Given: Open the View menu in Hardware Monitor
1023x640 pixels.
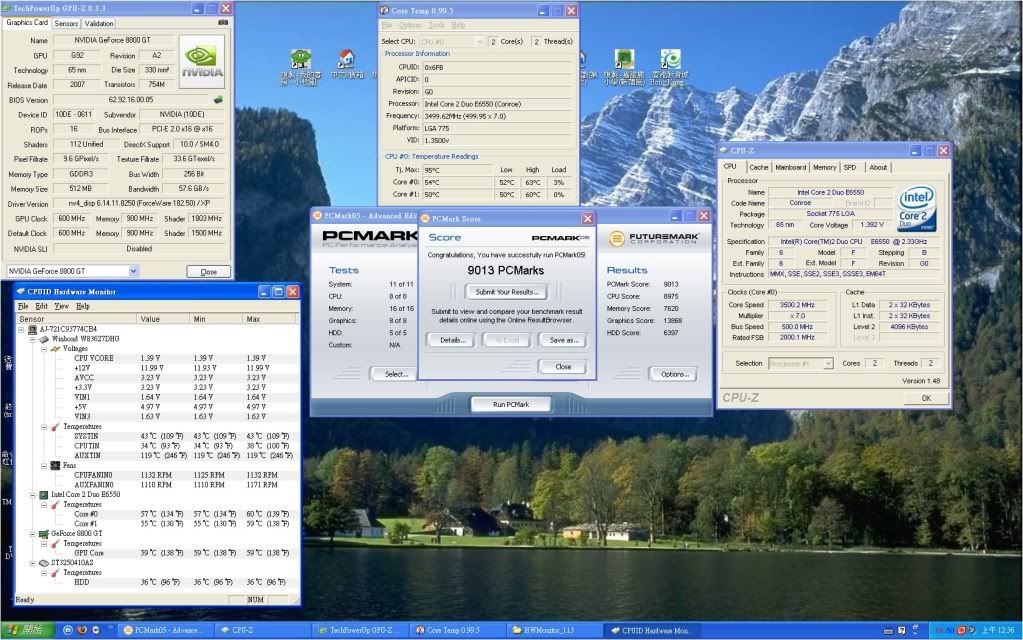Looking at the screenshot, I should click(x=61, y=306).
